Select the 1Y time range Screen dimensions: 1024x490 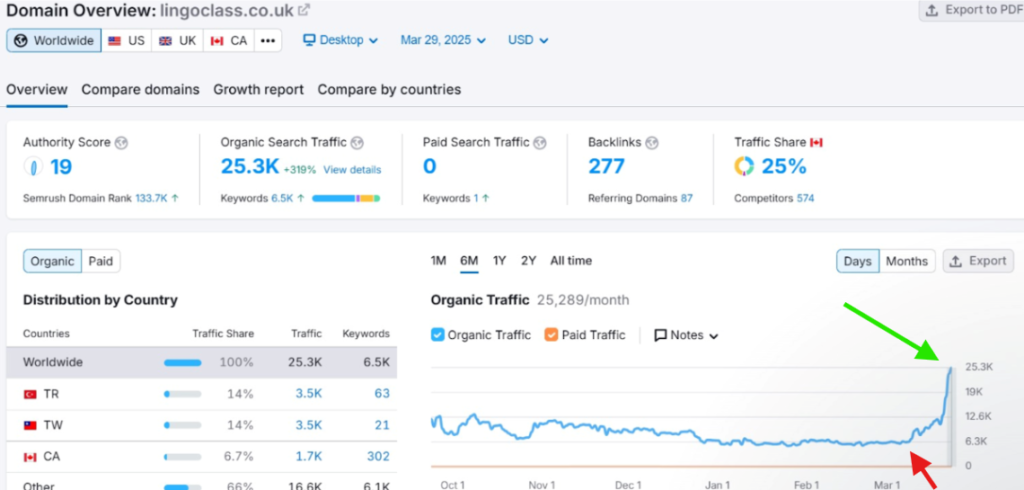click(500, 261)
